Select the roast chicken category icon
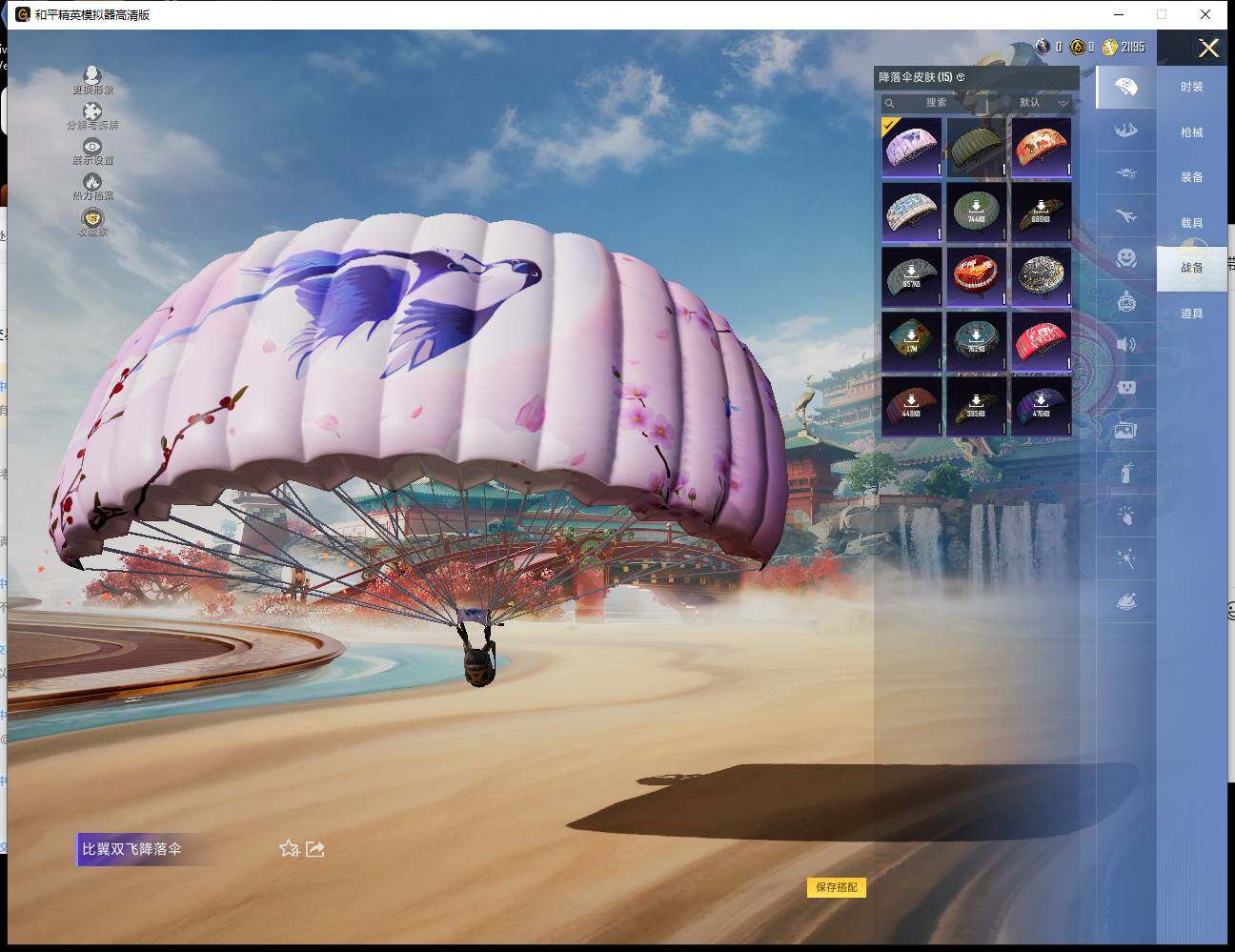 point(1125,601)
